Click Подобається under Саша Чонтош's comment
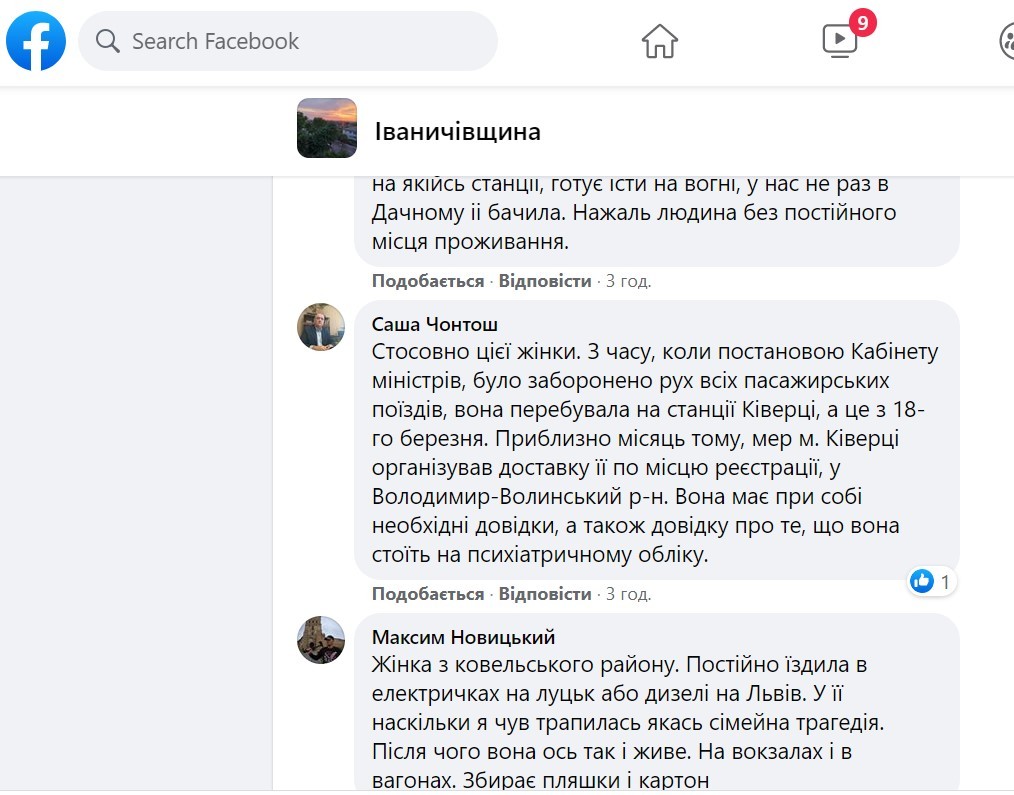This screenshot has height=795, width=1014. tap(427, 594)
